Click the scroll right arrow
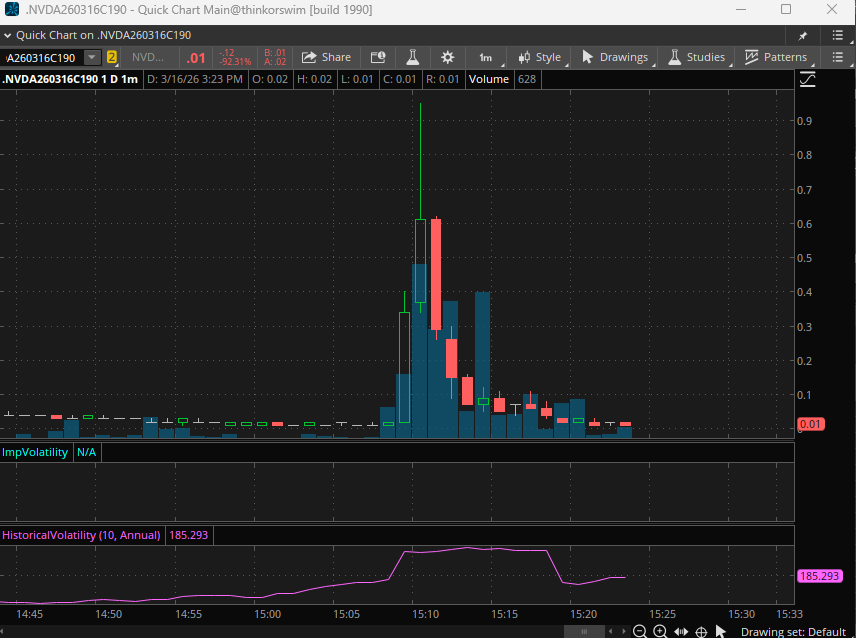856x638 pixels. (x=623, y=631)
